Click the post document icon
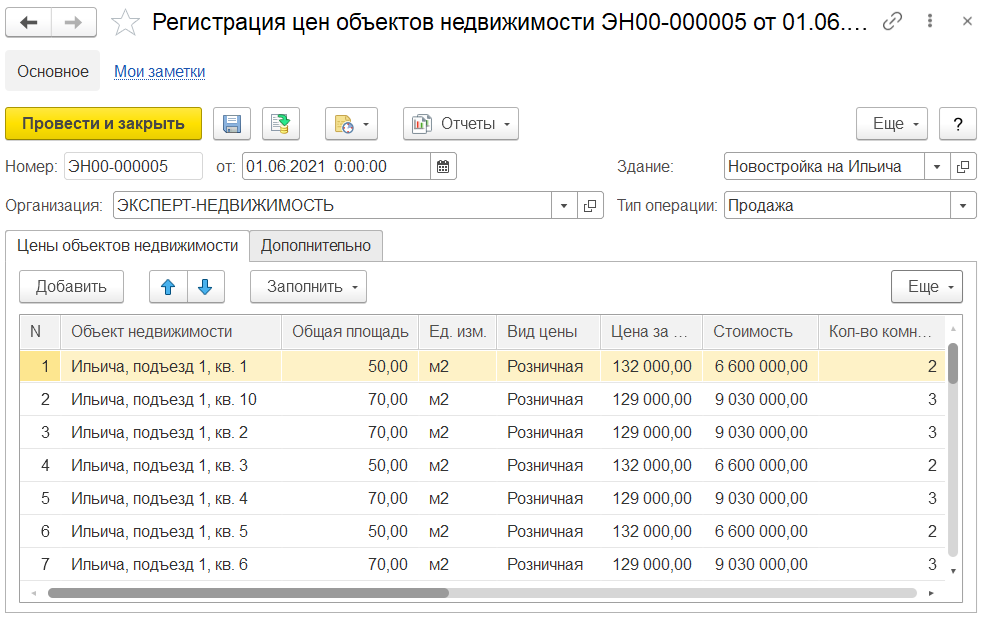982x619 pixels. coord(281,124)
